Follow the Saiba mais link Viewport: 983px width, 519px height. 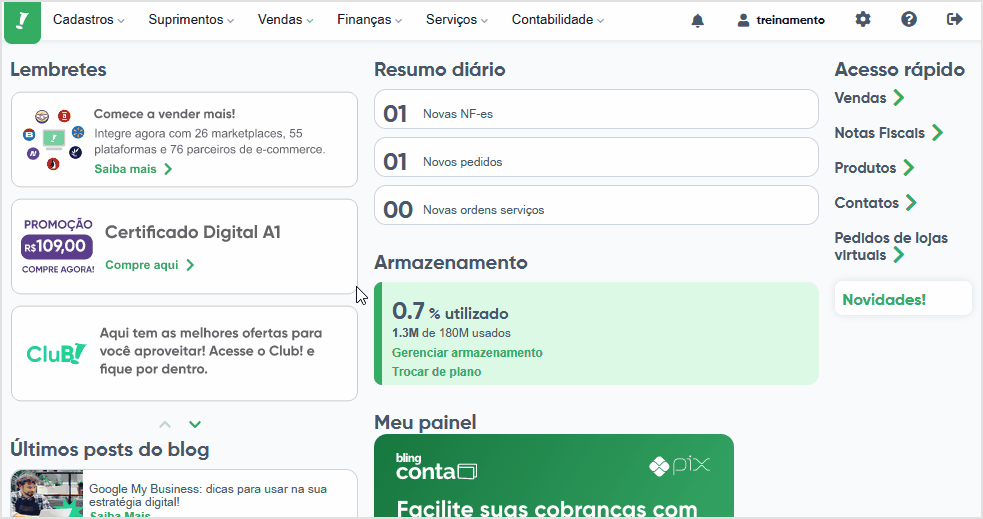pos(125,169)
